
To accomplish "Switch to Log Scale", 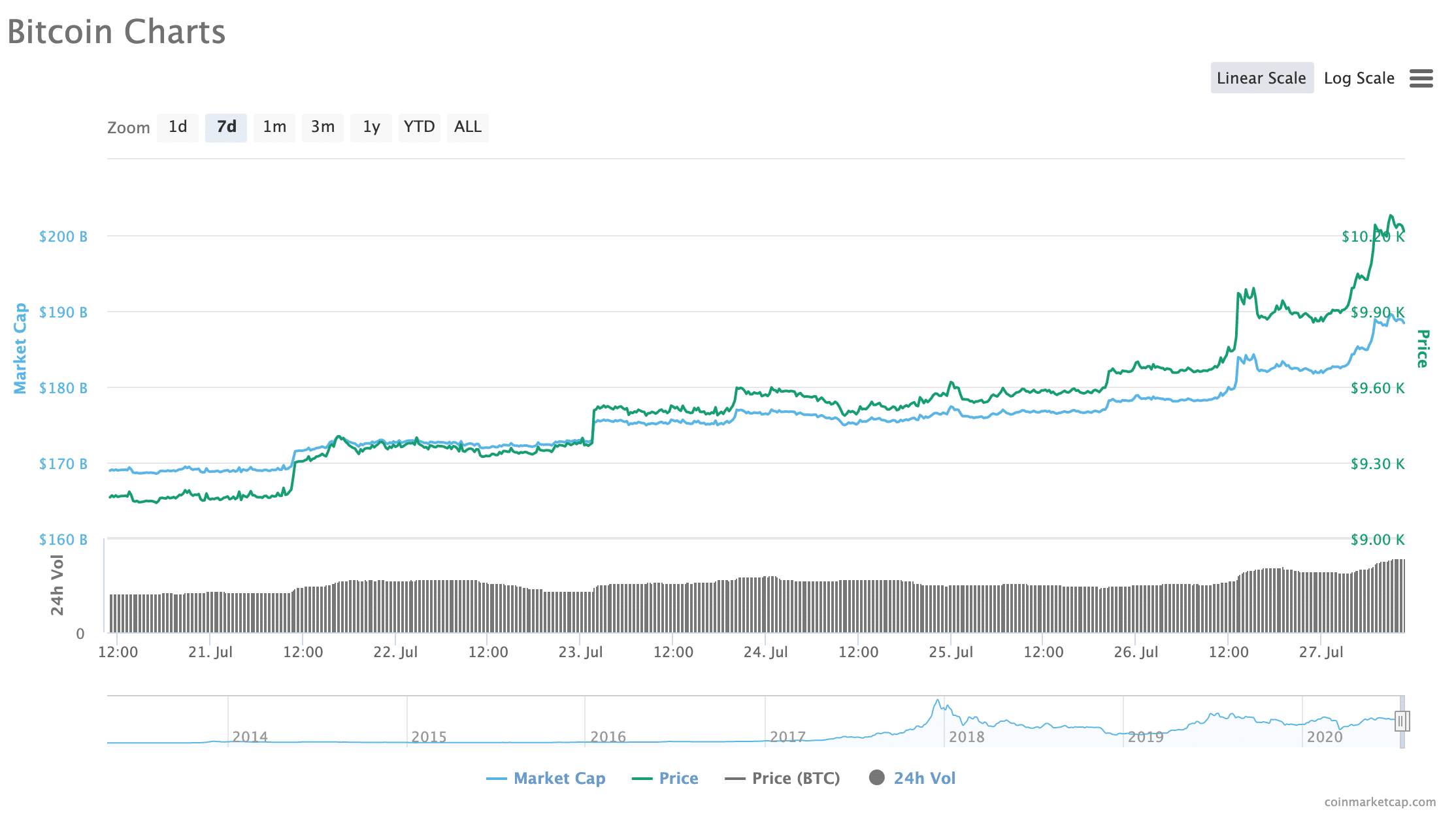I will point(1359,78).
